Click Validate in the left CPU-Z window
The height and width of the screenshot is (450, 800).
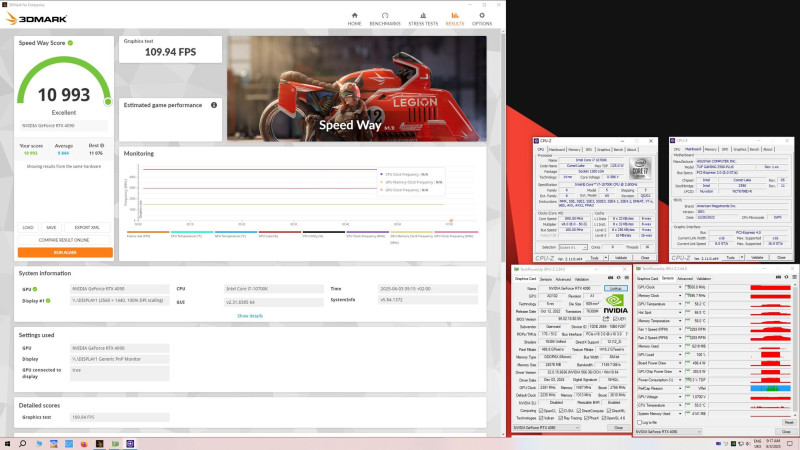click(x=621, y=258)
